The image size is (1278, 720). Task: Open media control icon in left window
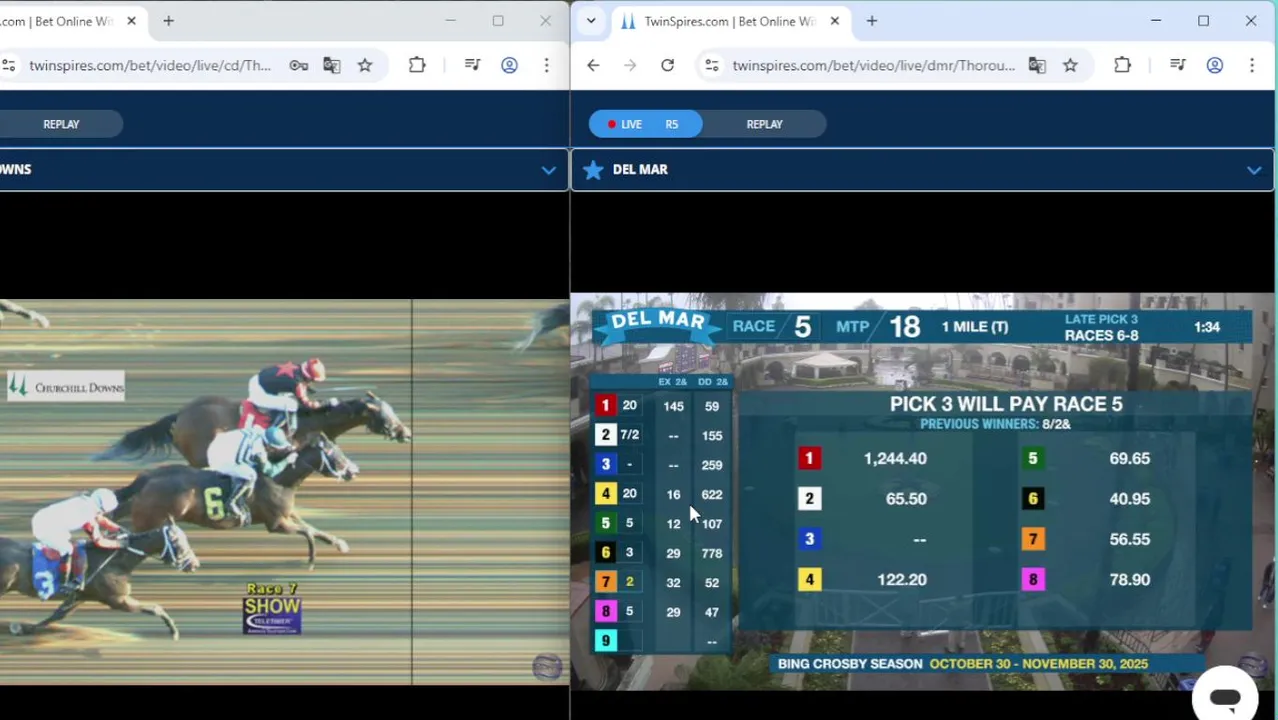point(472,65)
